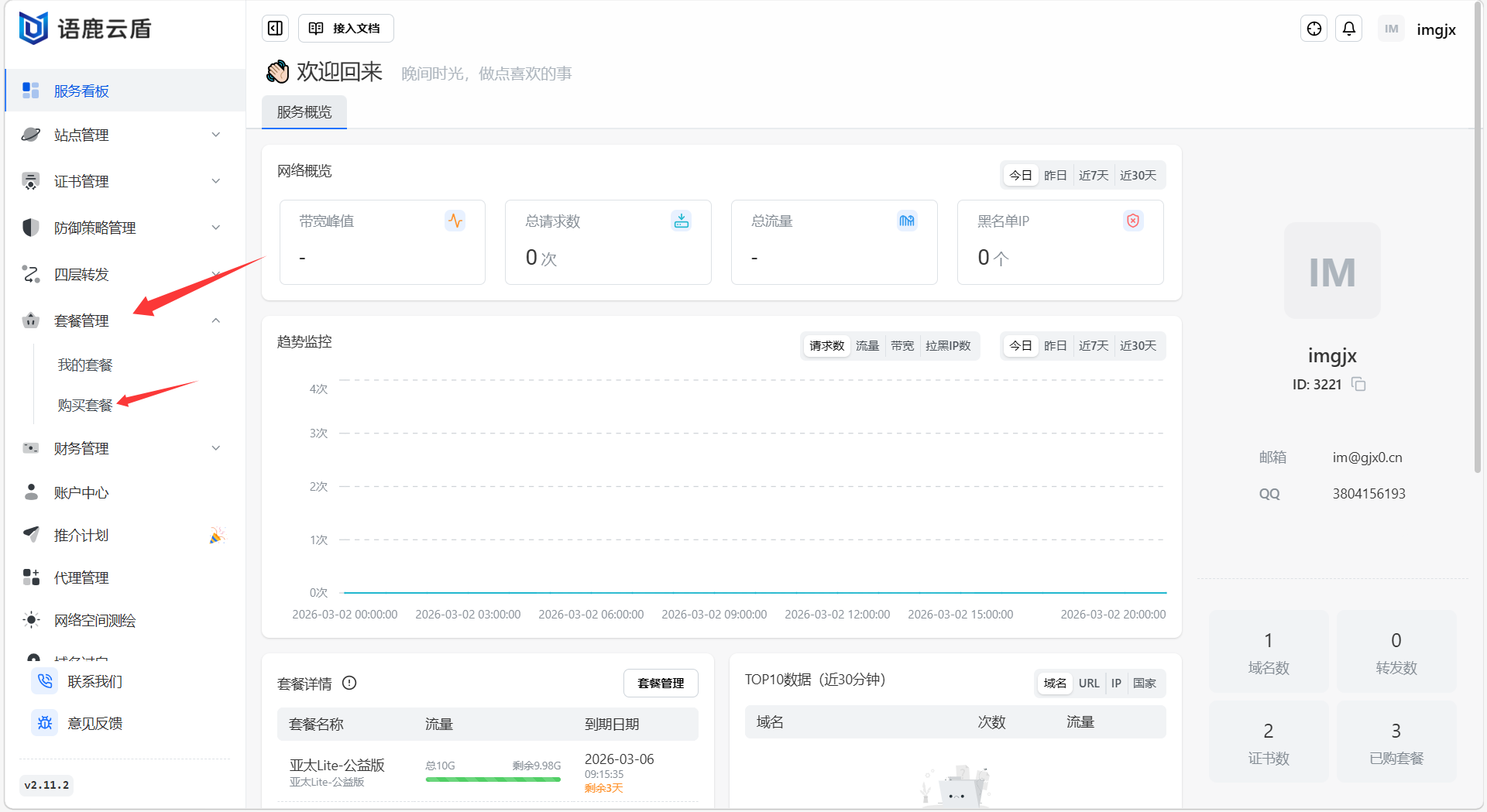Click the large IM profile avatar
This screenshot has height=812, width=1487.
1331,271
